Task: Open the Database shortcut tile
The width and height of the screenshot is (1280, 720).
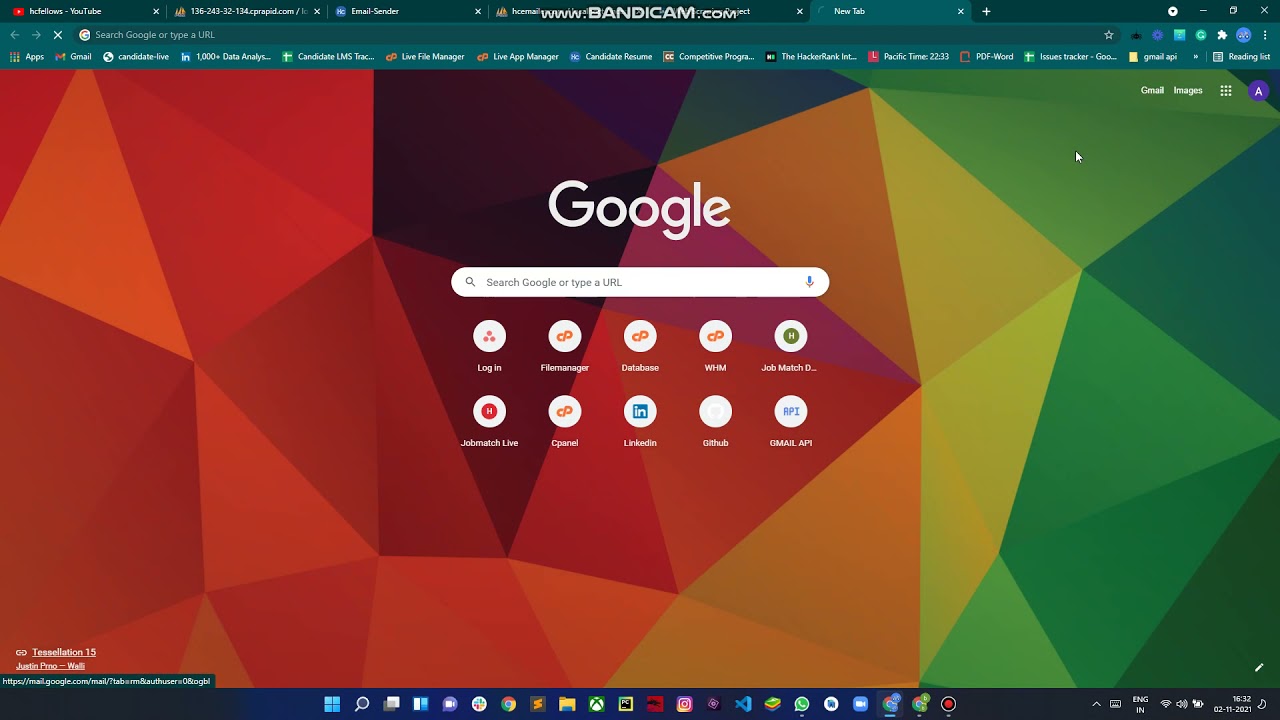Action: pos(640,347)
